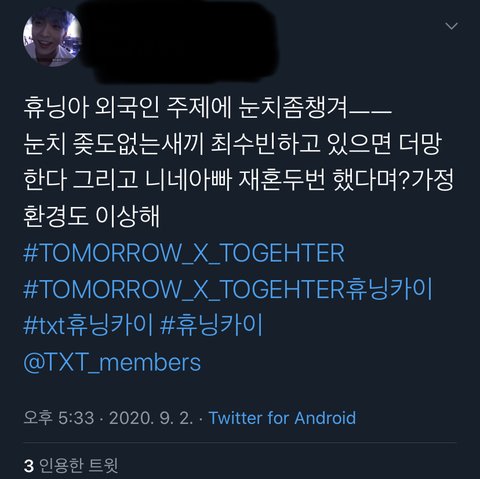Tap the tweet line starting 한다 그리고
The height and width of the screenshot is (479, 480).
coord(238,180)
